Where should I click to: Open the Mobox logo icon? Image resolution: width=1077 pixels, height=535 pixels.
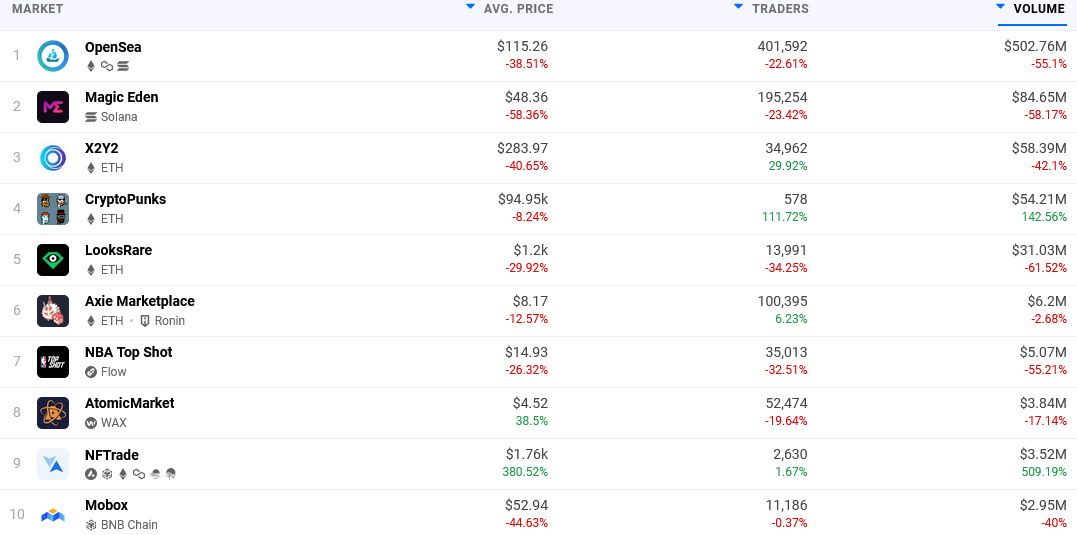point(53,515)
